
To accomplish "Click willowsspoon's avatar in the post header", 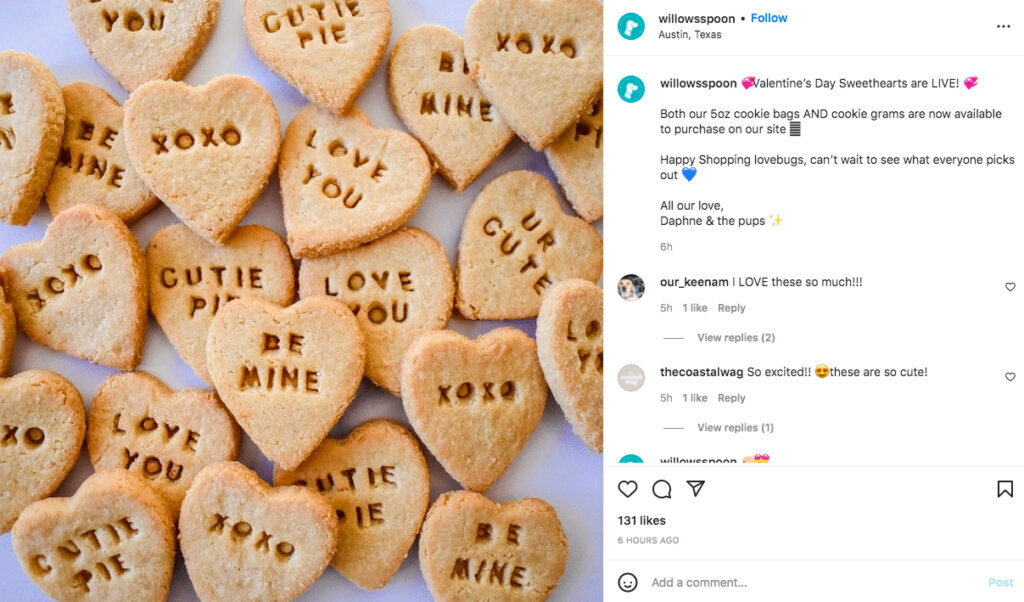I will (x=630, y=25).
